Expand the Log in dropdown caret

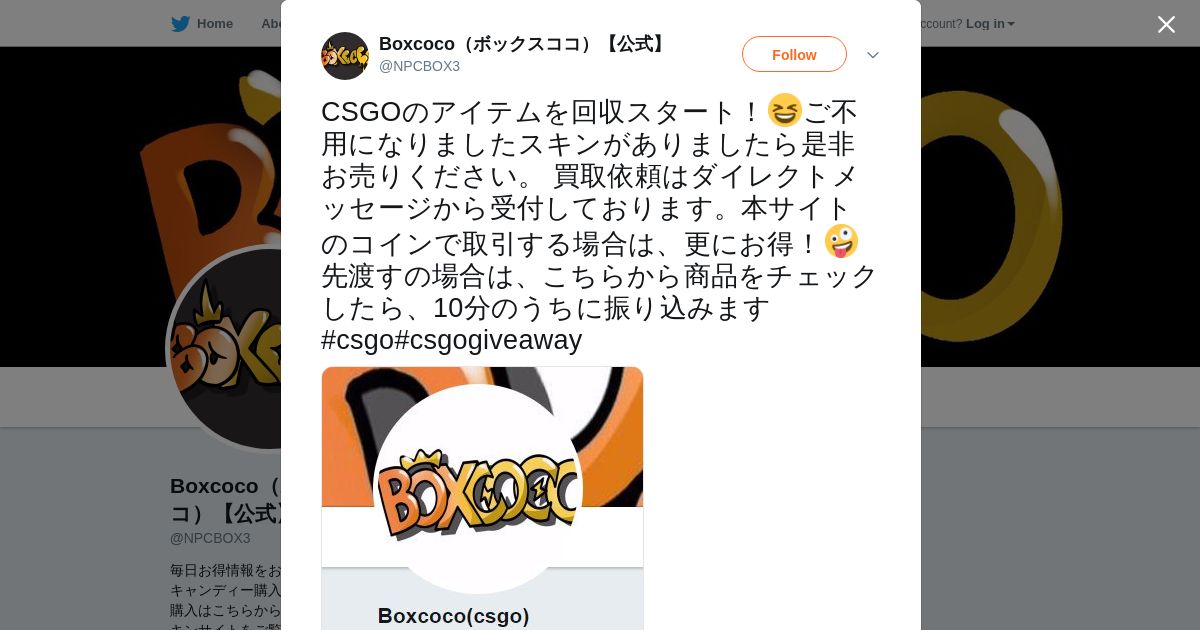1011,24
